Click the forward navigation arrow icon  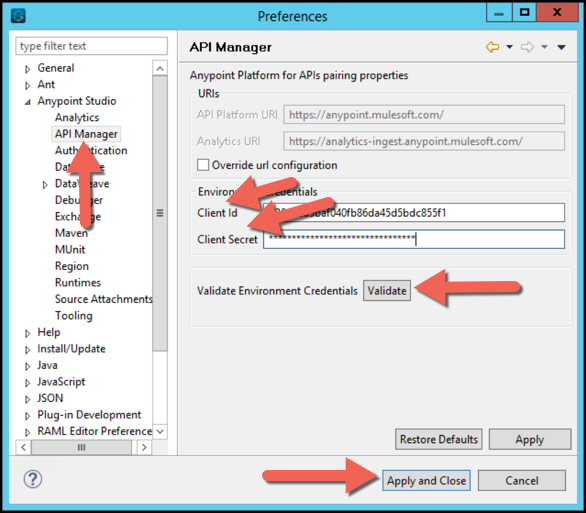tap(527, 47)
